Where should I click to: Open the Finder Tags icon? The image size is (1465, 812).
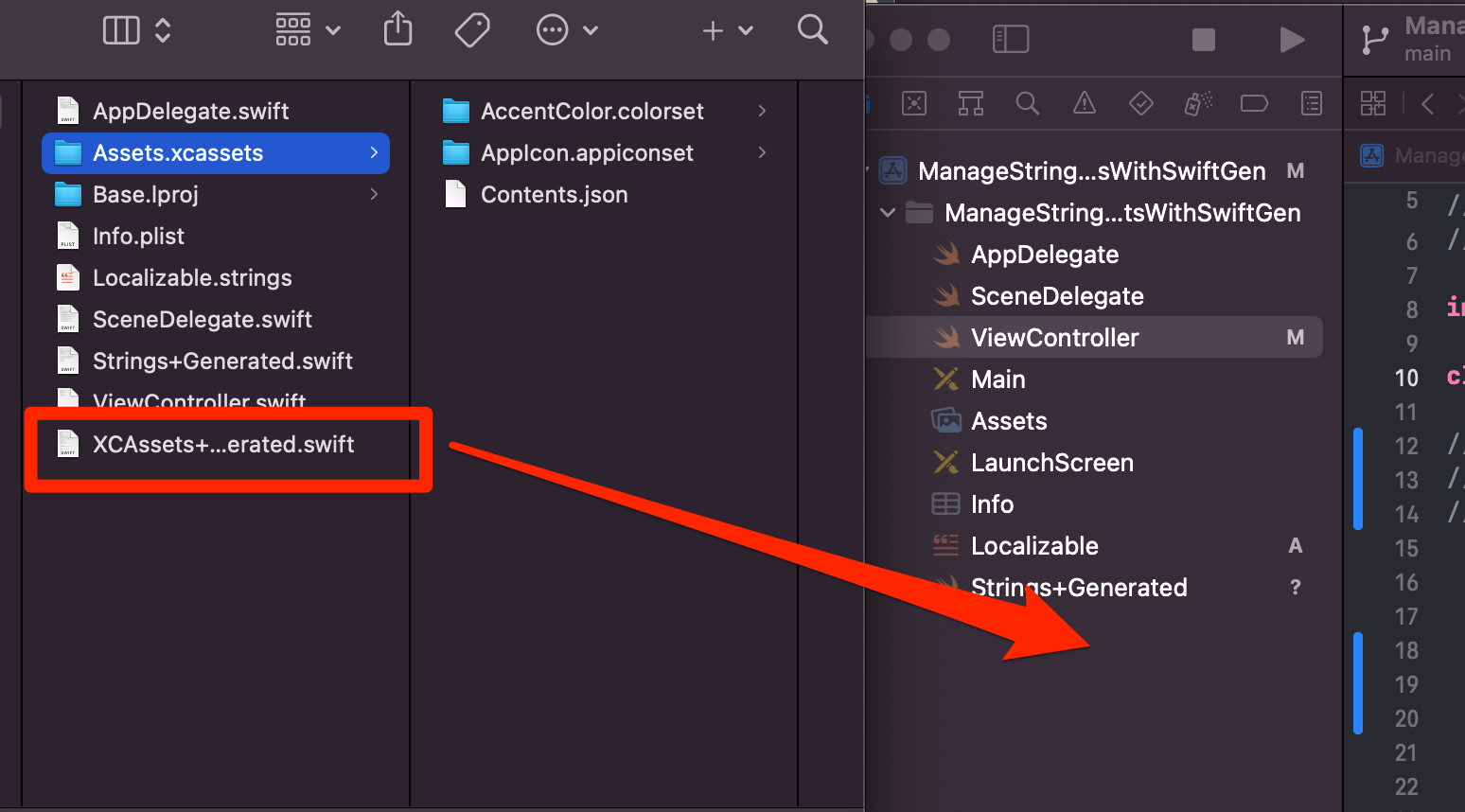click(x=472, y=30)
